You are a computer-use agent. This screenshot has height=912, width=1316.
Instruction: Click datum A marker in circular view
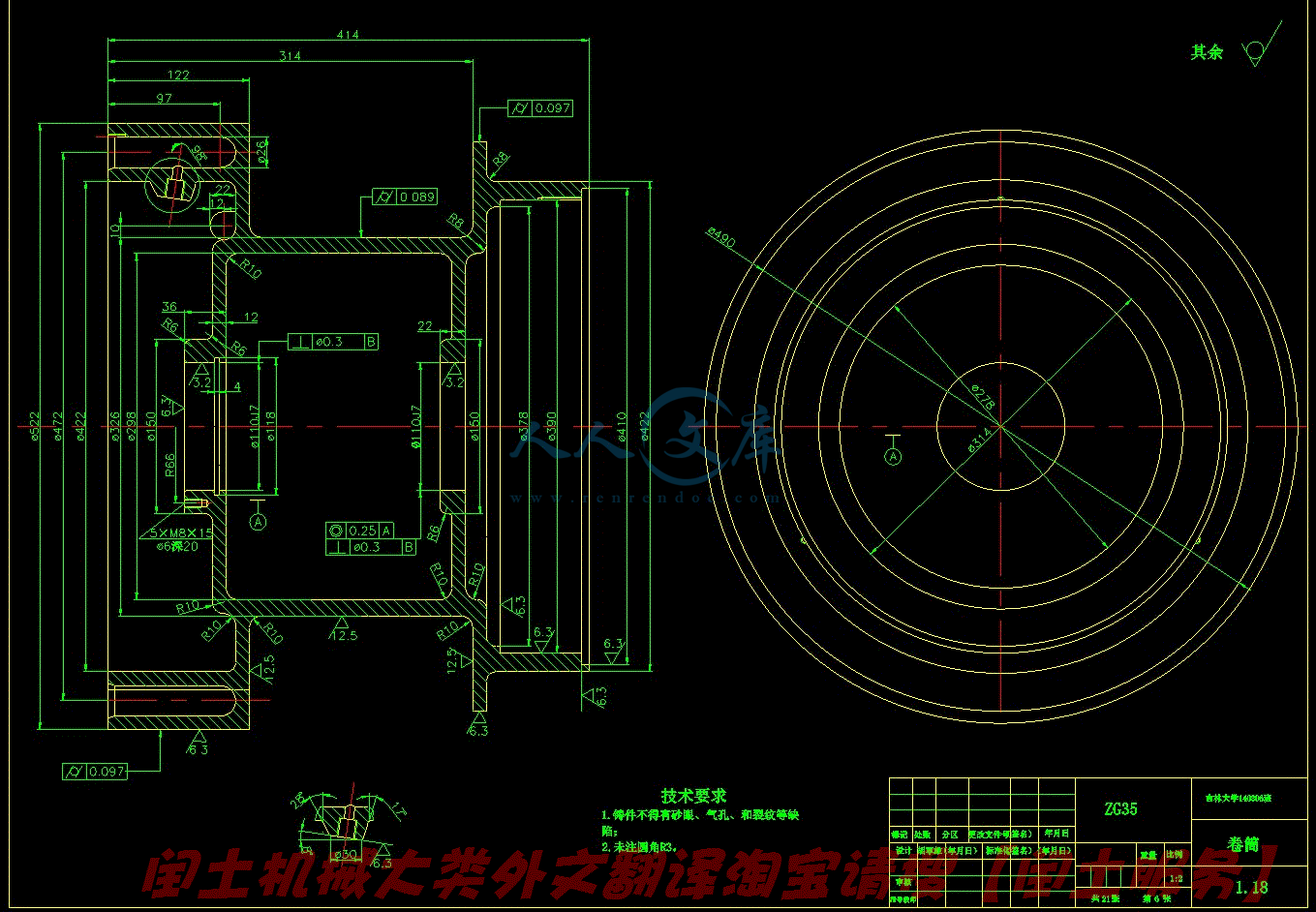click(893, 455)
